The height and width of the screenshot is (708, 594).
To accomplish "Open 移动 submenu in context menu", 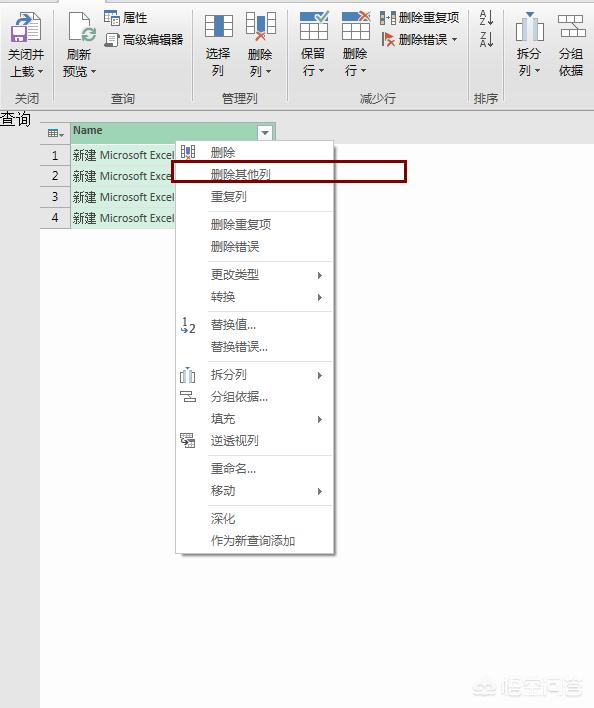I will tap(255, 491).
